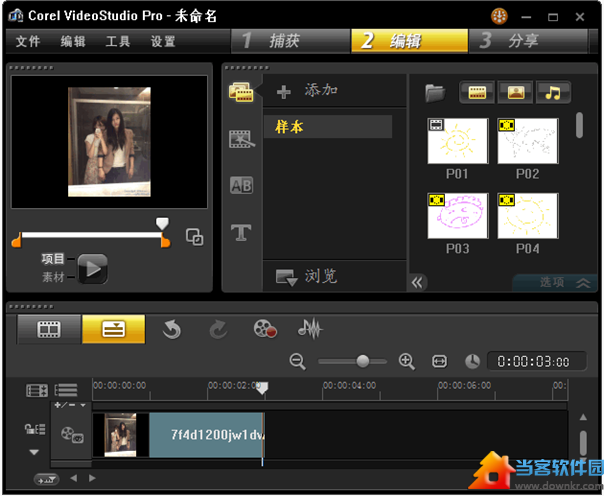Fit project in timeline window

tap(438, 361)
